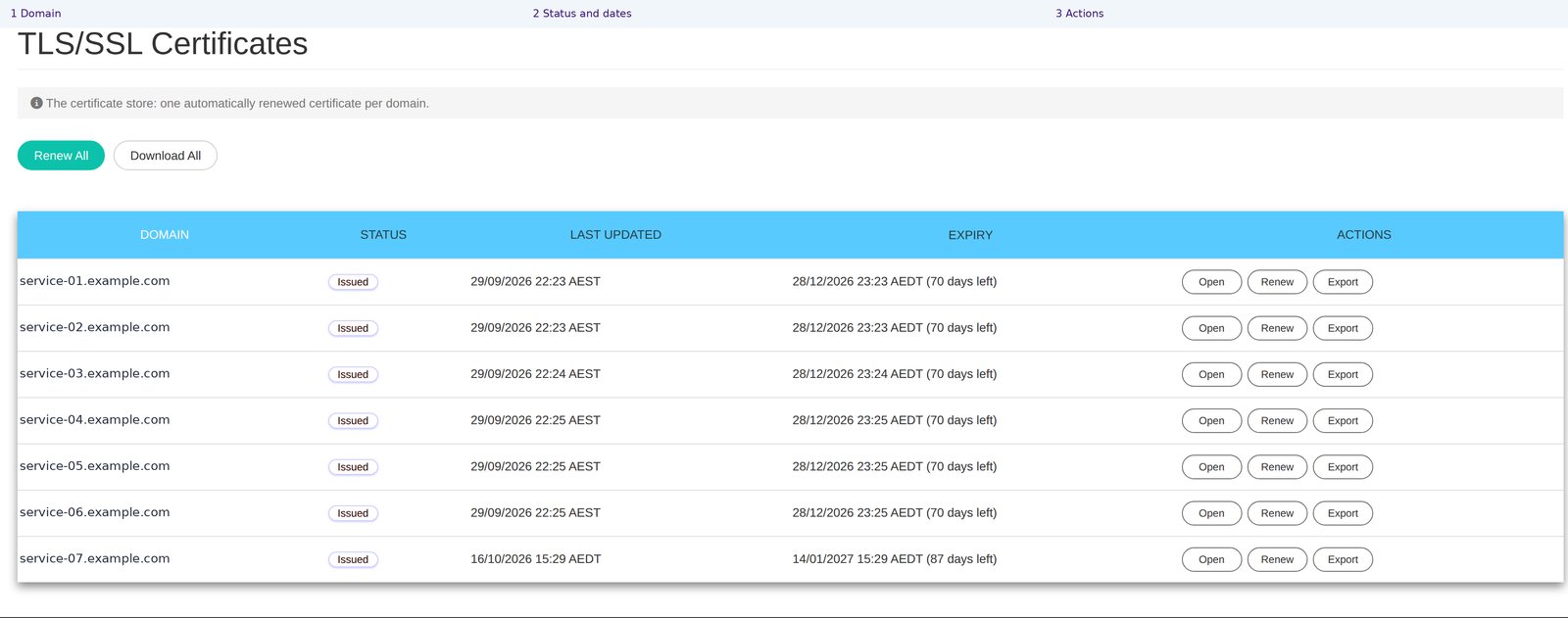Export the service-01.example.com certificate

(x=1343, y=282)
